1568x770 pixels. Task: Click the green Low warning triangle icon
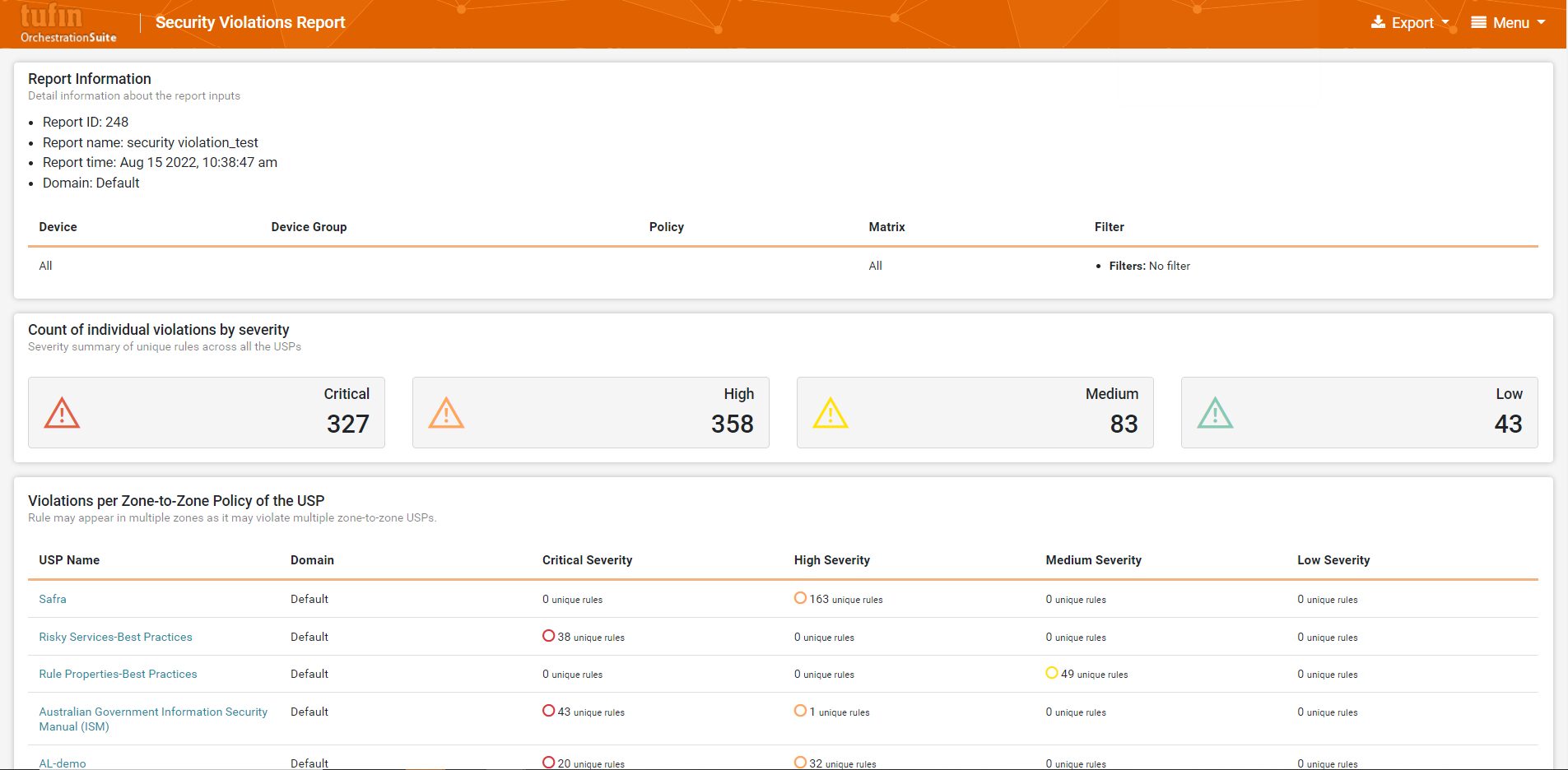[1215, 413]
